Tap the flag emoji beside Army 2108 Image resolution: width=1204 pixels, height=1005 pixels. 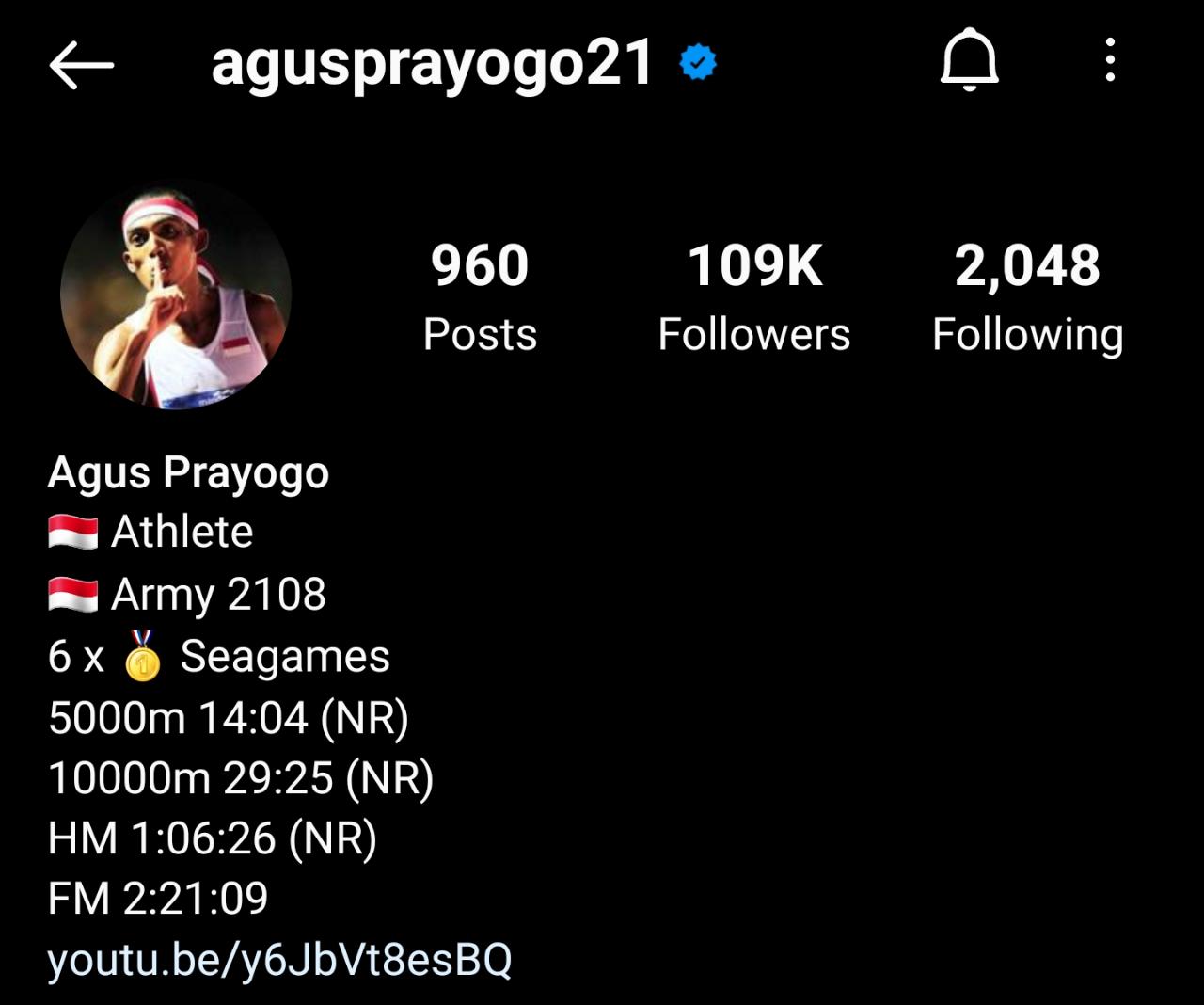[x=73, y=595]
